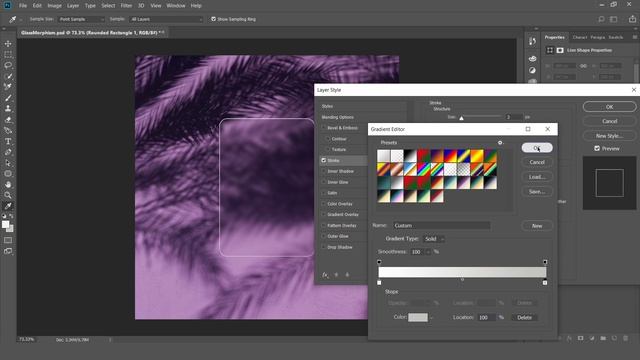Click the add layer mask icon
640x360 pixels.
[580, 338]
